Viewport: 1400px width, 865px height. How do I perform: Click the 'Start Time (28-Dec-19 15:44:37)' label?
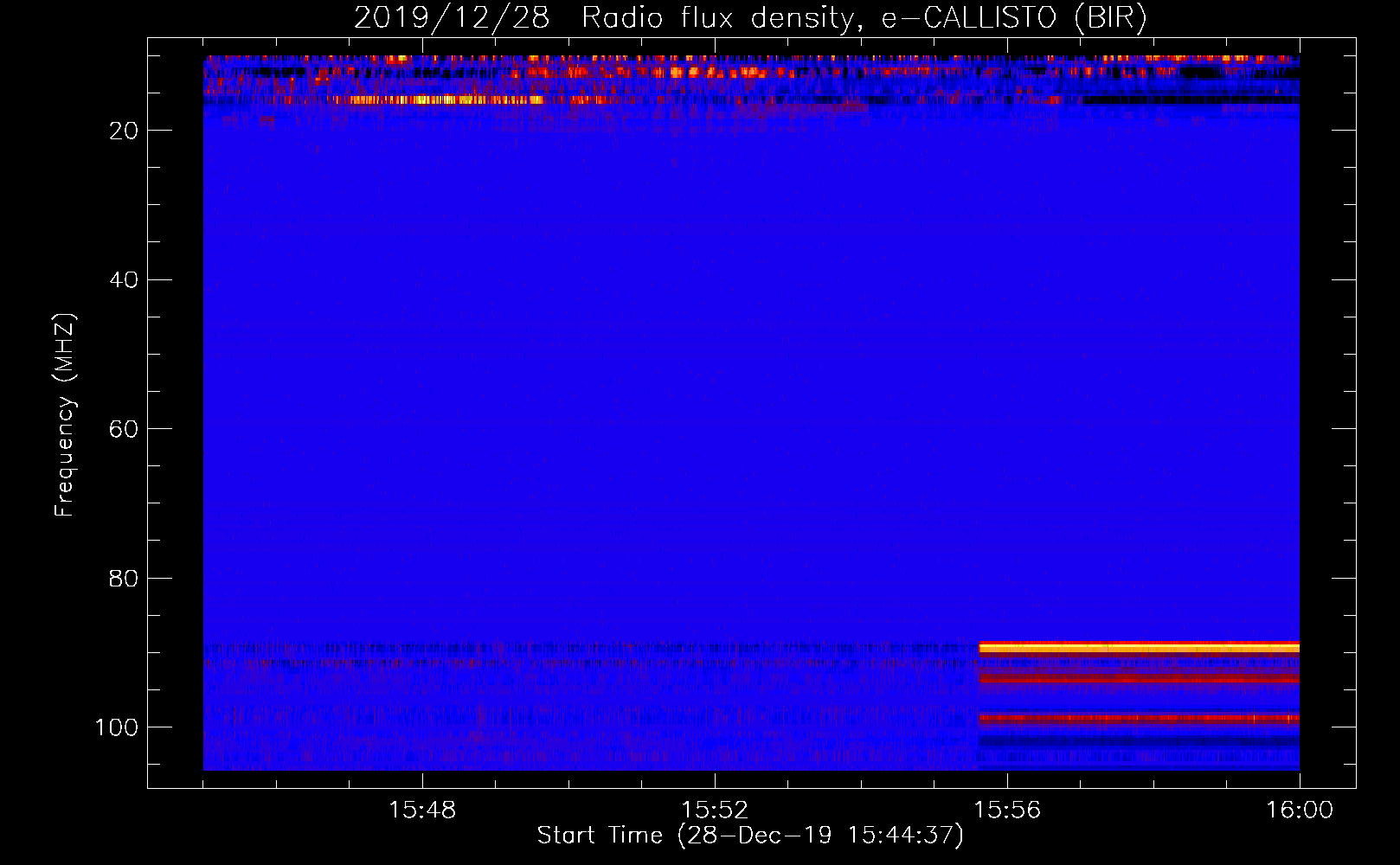pos(750,836)
